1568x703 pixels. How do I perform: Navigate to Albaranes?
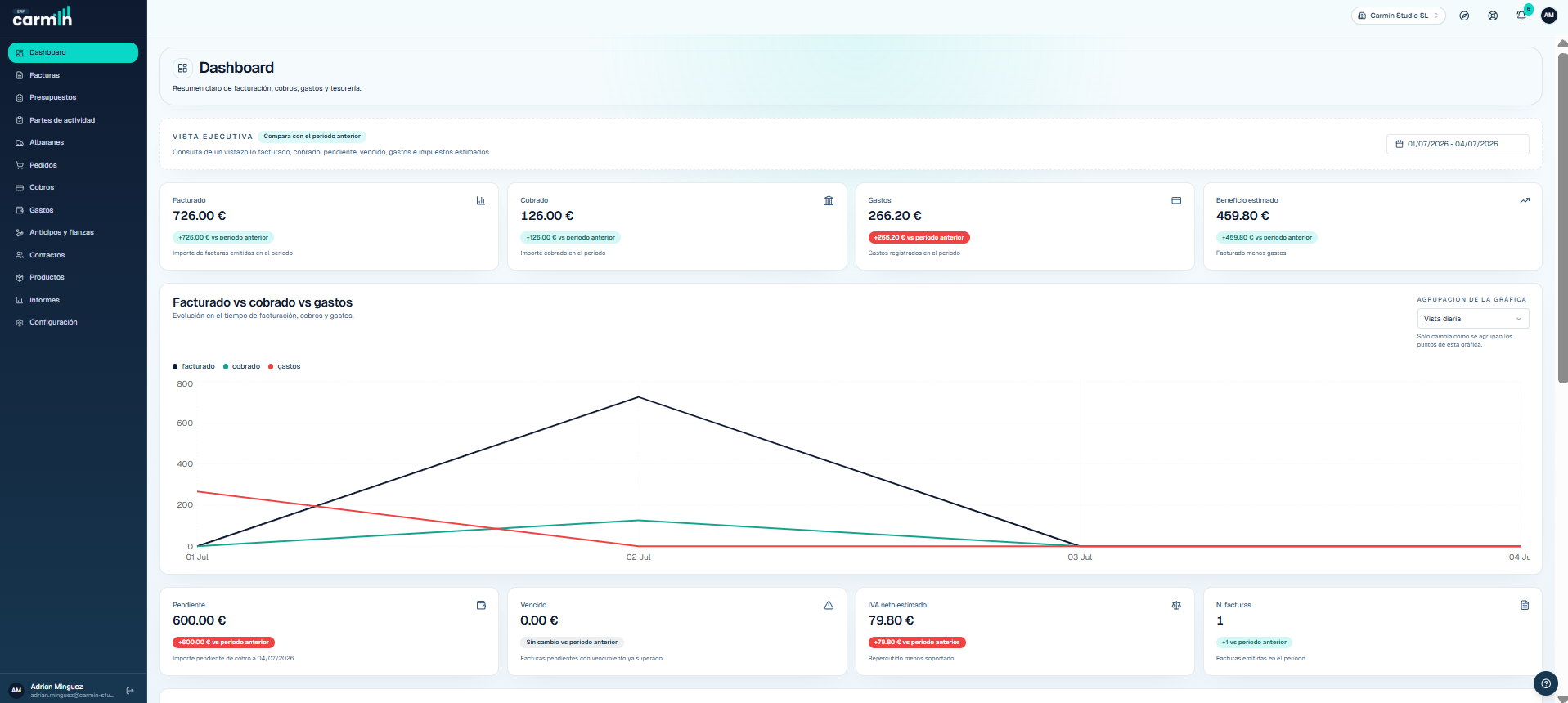tap(73, 142)
